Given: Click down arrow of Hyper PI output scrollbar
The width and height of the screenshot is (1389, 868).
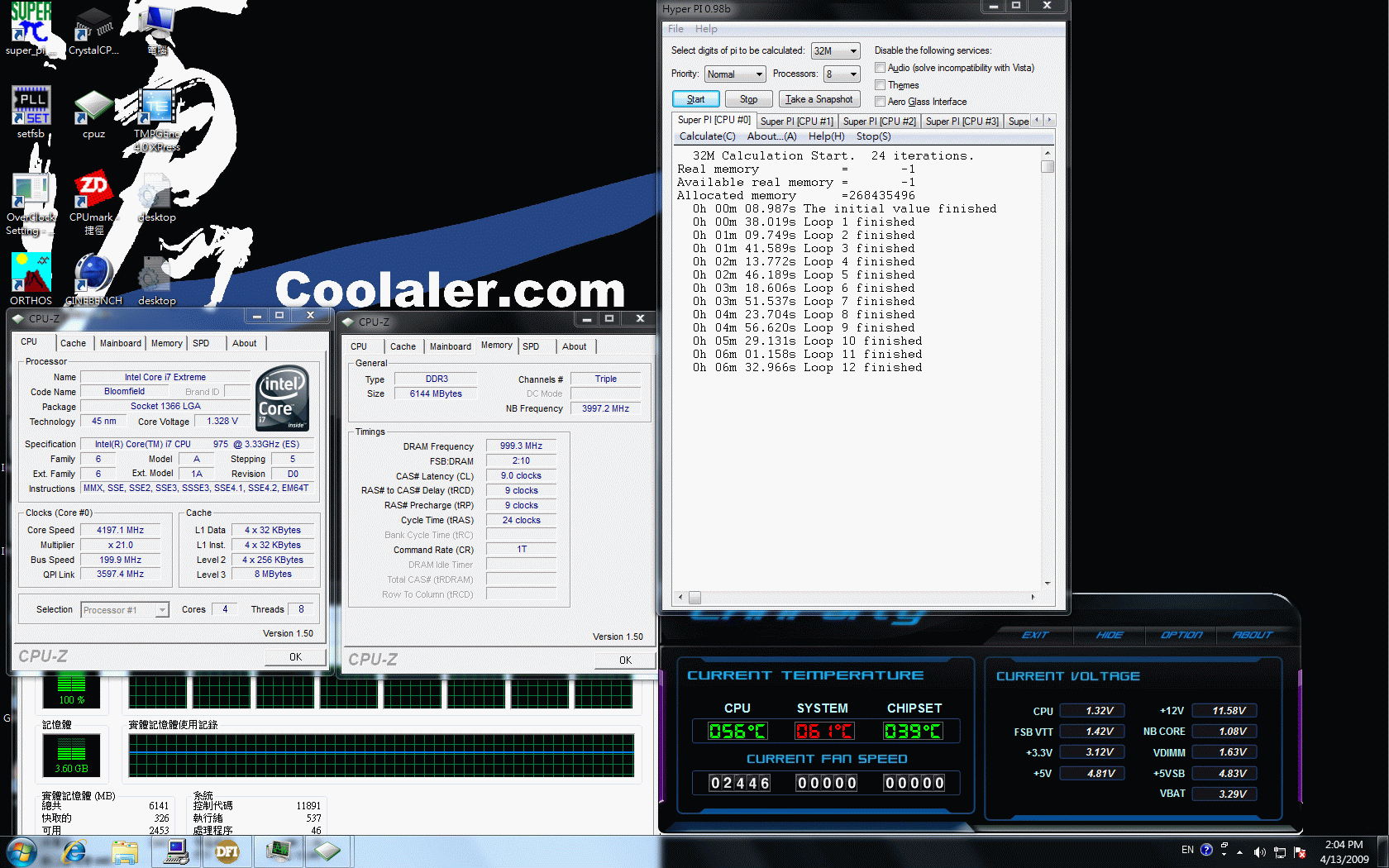Looking at the screenshot, I should pos(1048,583).
